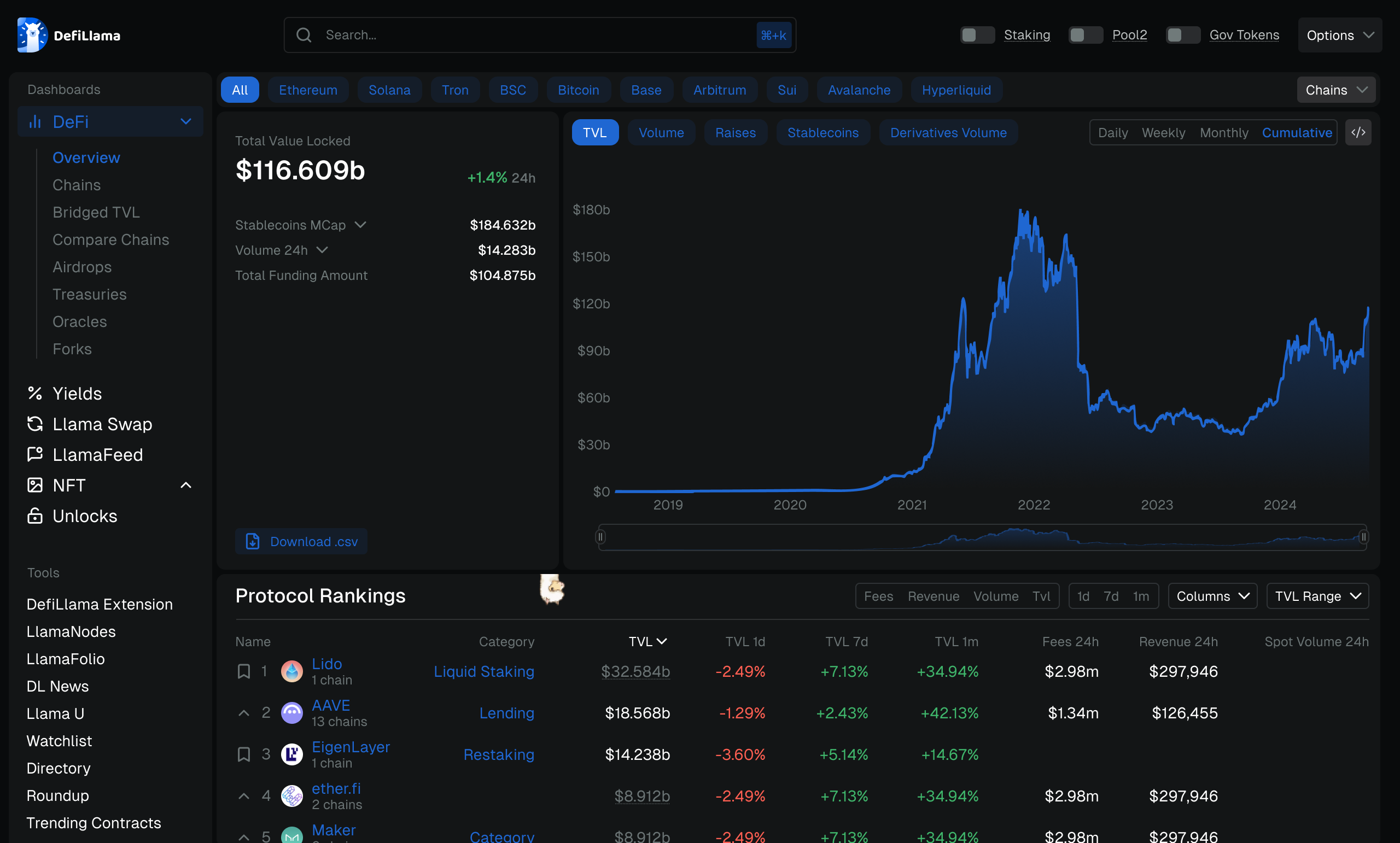1400x843 pixels.
Task: Open the Lido protocol link
Action: click(326, 664)
